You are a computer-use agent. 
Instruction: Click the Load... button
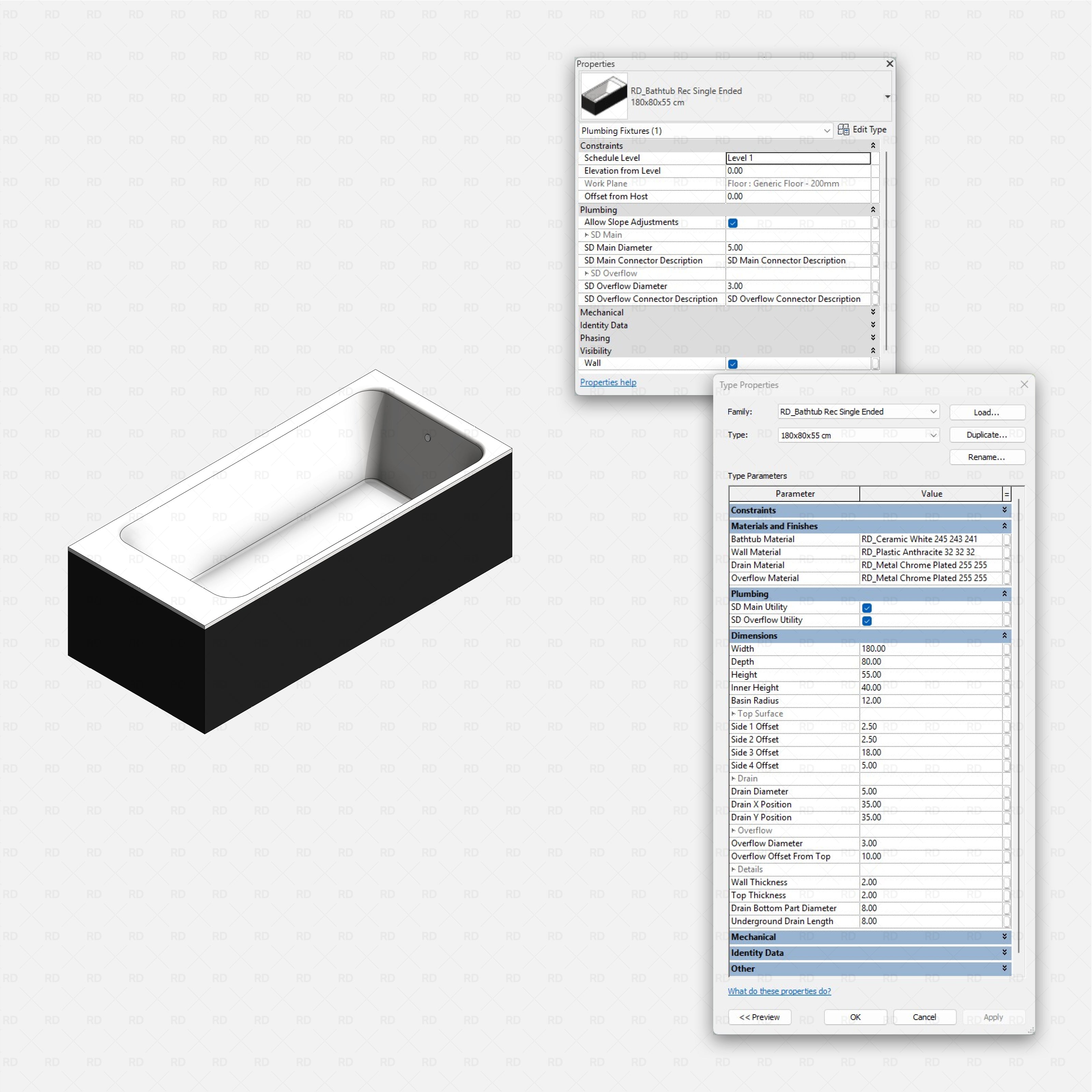(987, 412)
